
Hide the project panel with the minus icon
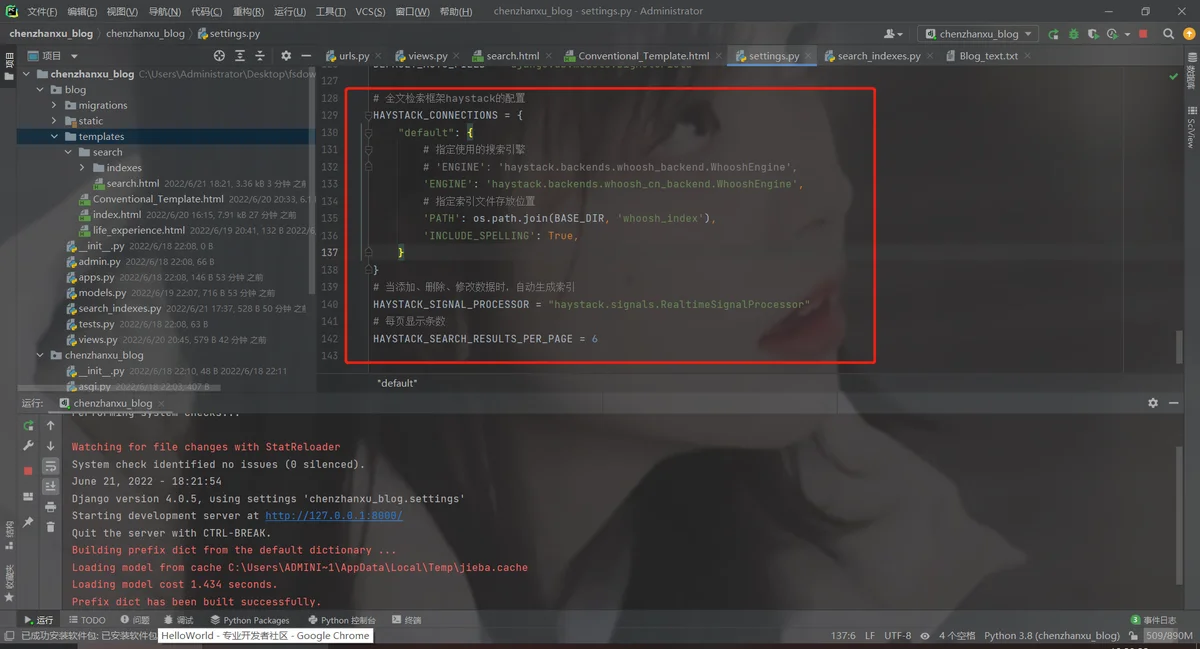click(x=306, y=56)
